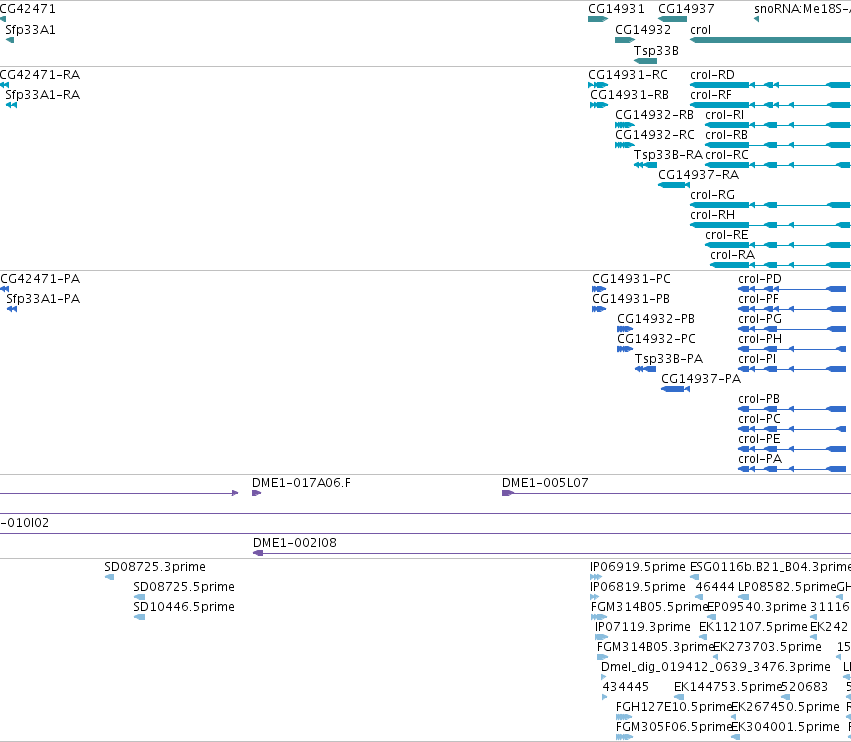Select the EK304001.5prime EST label
This screenshot has width=851, height=742.
pyautogui.click(x=785, y=727)
